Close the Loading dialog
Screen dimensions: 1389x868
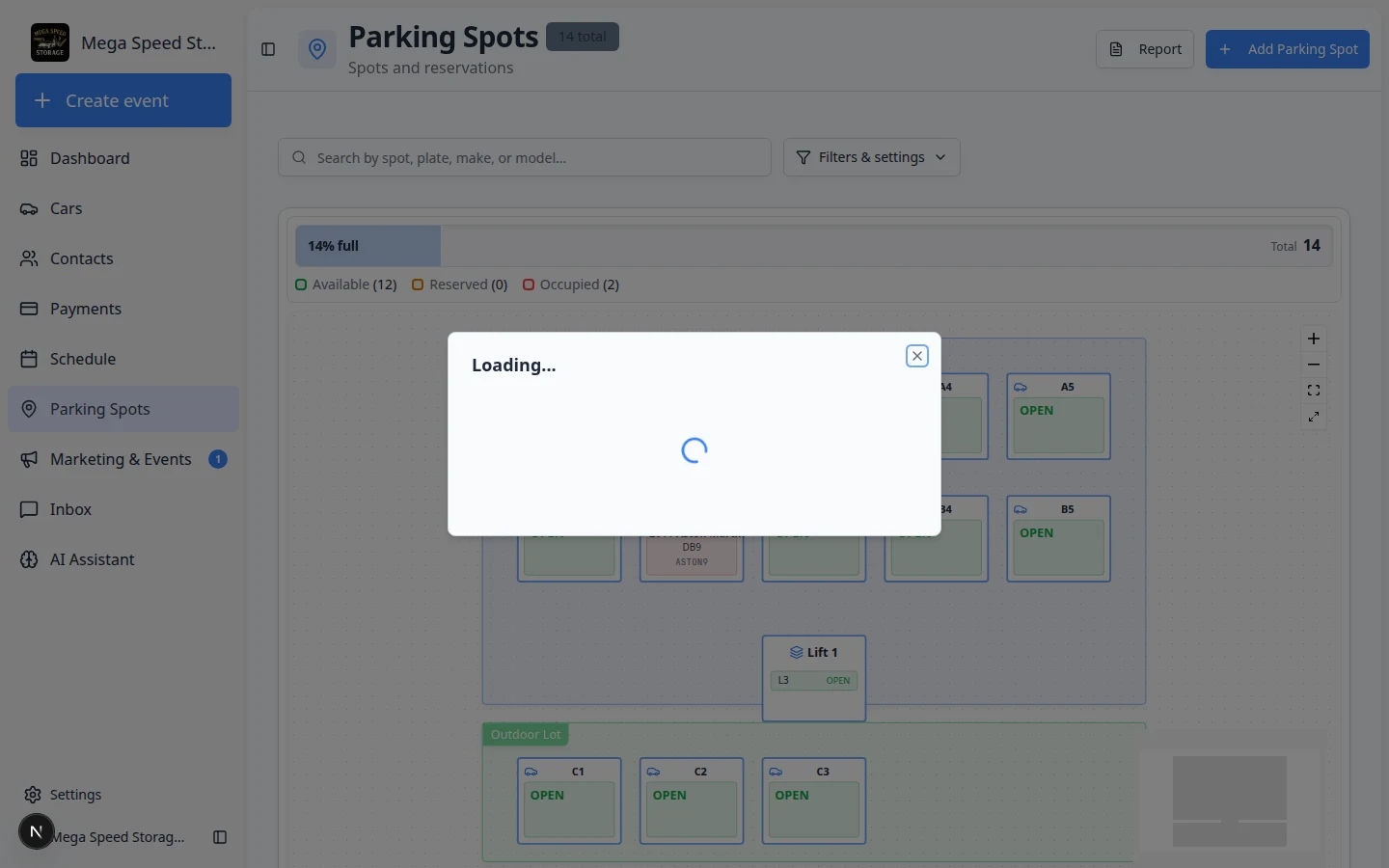click(917, 356)
